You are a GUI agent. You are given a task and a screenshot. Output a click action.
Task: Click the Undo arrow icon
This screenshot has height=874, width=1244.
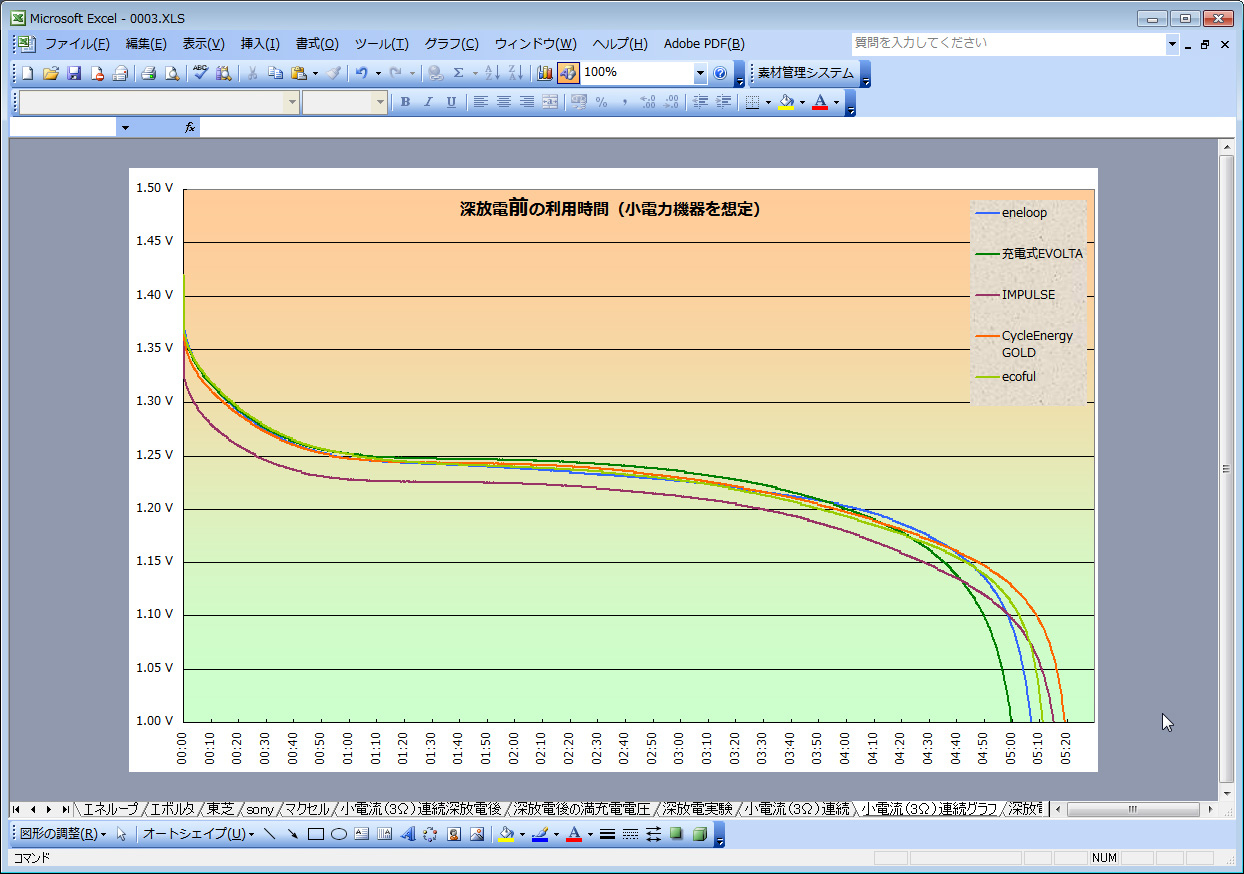pyautogui.click(x=361, y=73)
